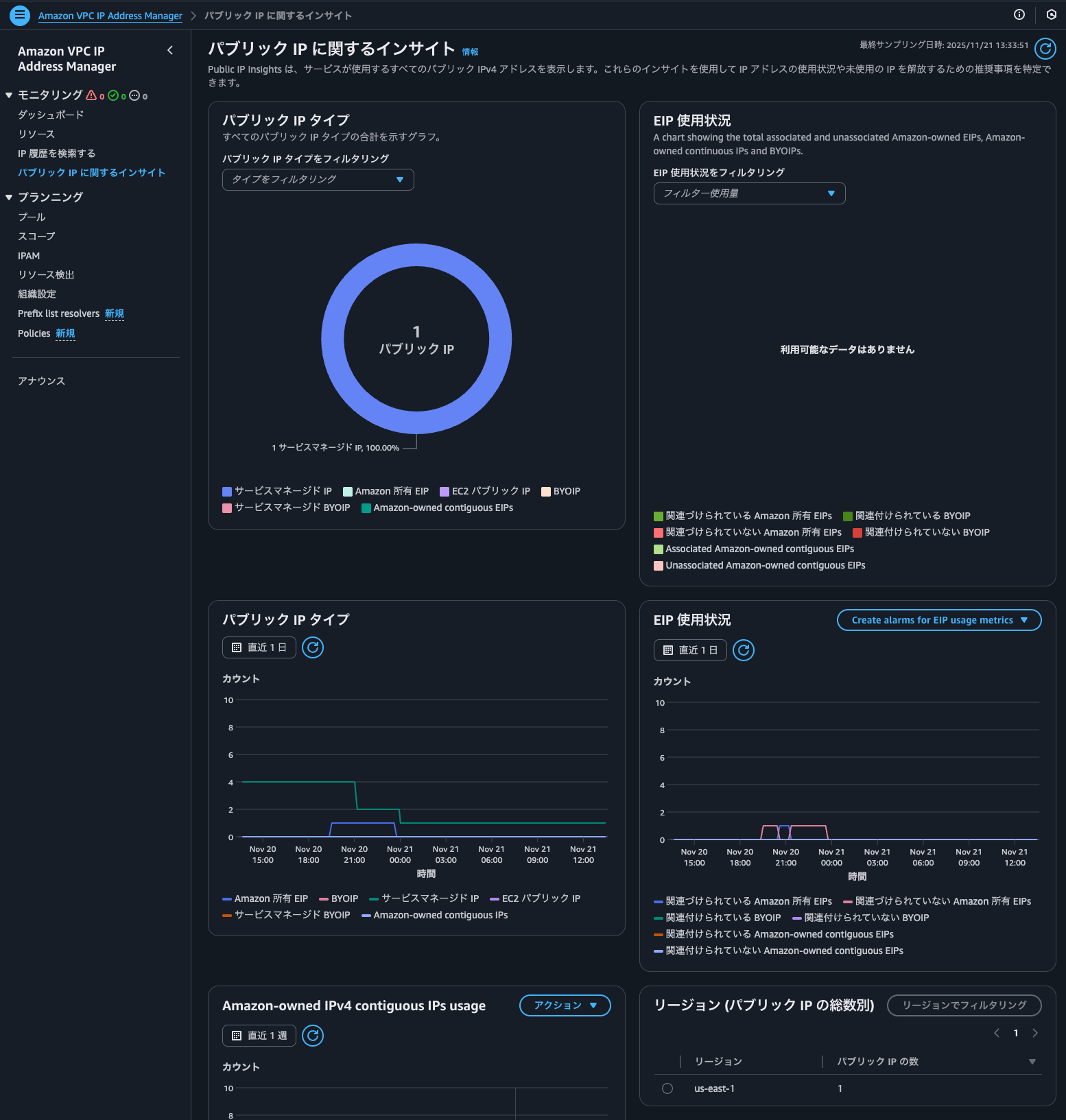
Task: Open 組織設定 in sidebar
Action: tap(37, 294)
